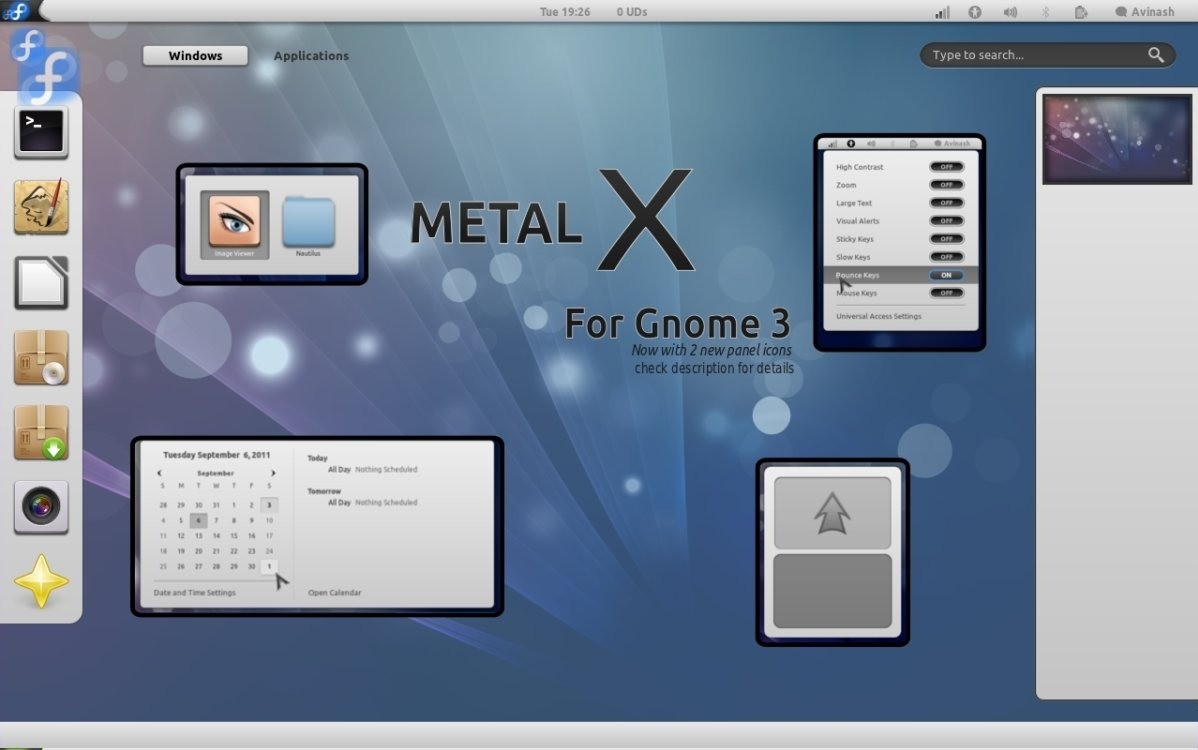Launch the drawing application in the dock
This screenshot has height=750, width=1198.
click(41, 207)
